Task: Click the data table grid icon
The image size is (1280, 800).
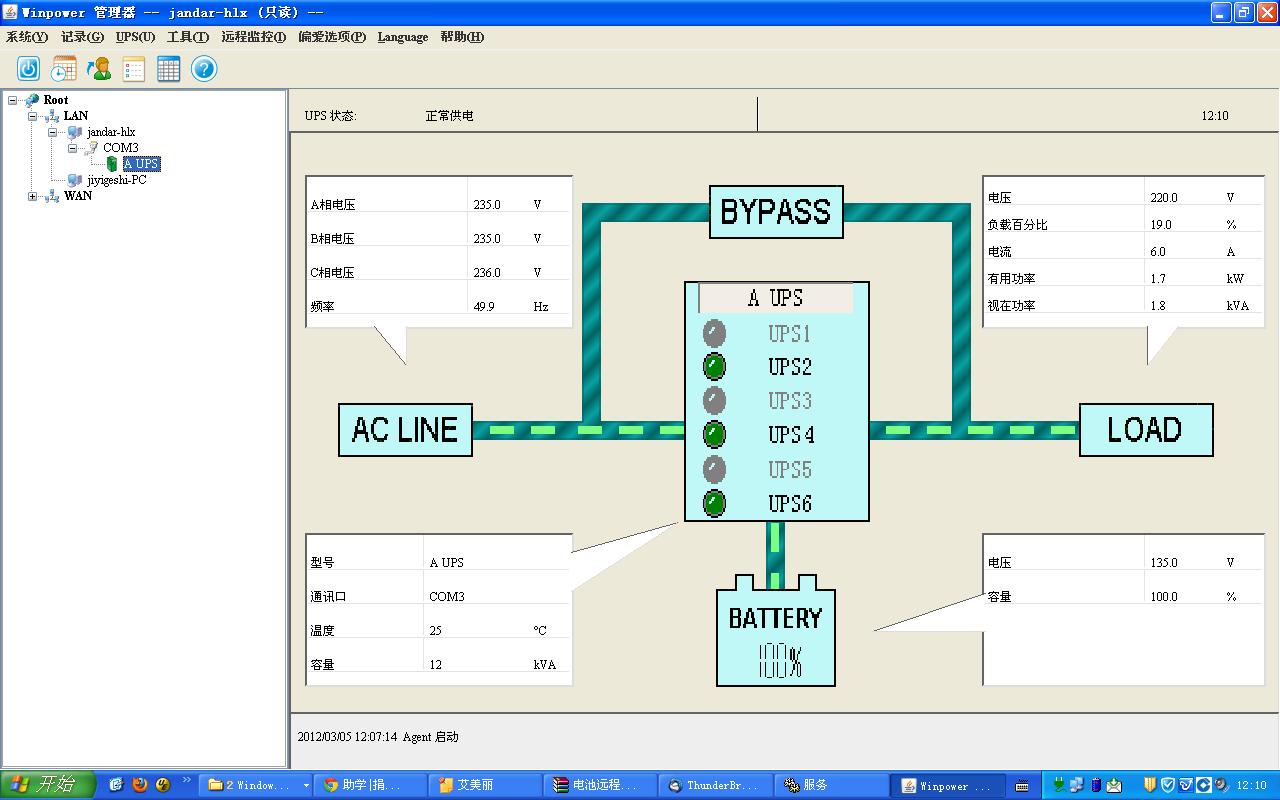Action: pos(168,68)
